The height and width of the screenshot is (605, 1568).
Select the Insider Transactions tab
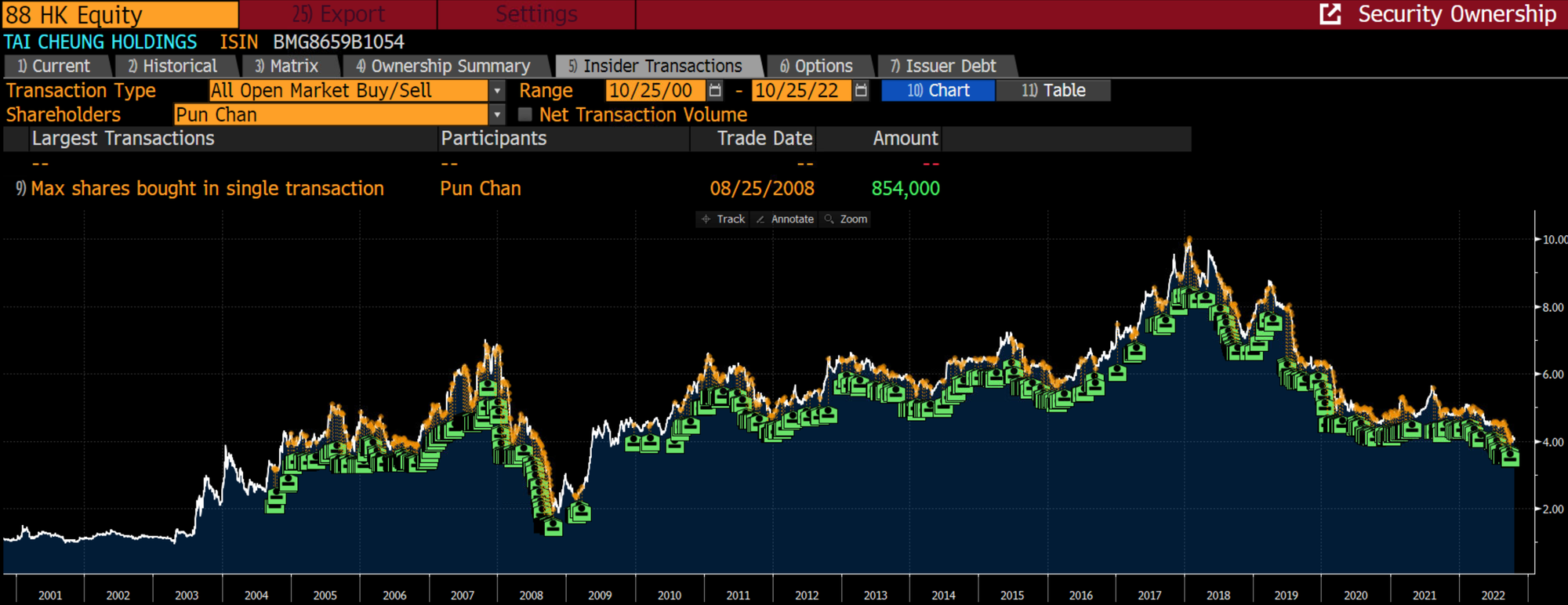[x=655, y=67]
